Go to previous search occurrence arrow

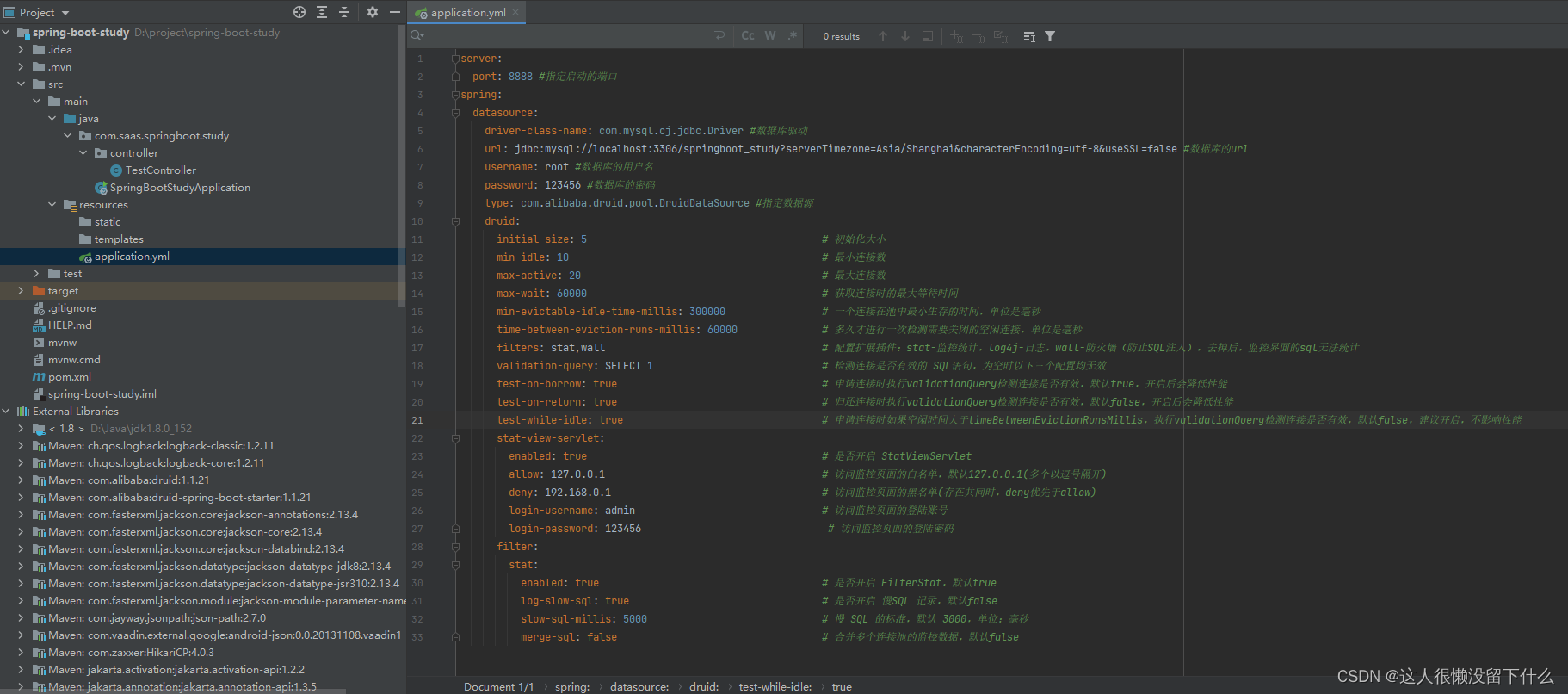(883, 36)
